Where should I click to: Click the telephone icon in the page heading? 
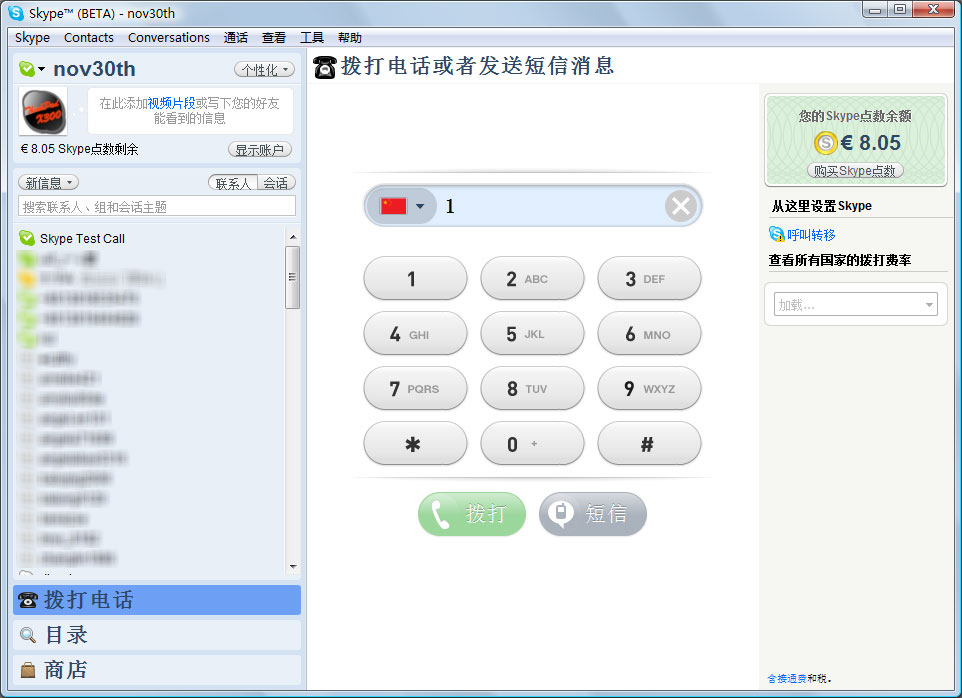(325, 67)
